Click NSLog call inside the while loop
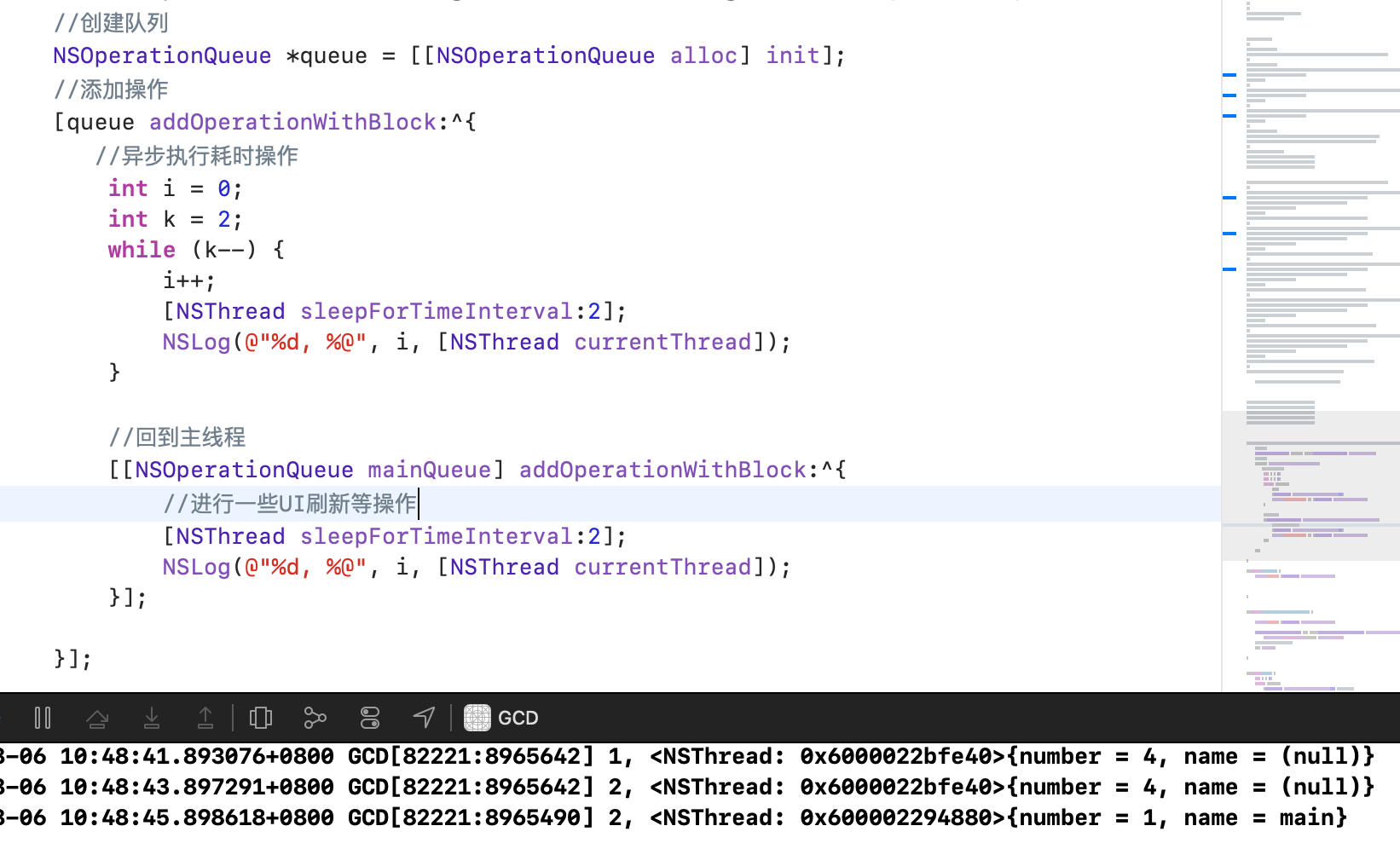Image resolution: width=1400 pixels, height=849 pixels. coord(196,342)
